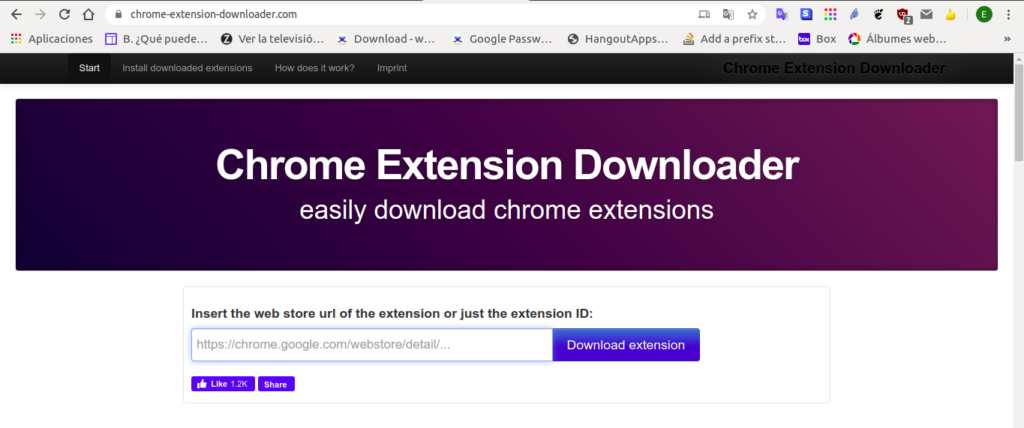Image resolution: width=1024 pixels, height=428 pixels.
Task: Open the Google Translate extension
Action: point(782,14)
